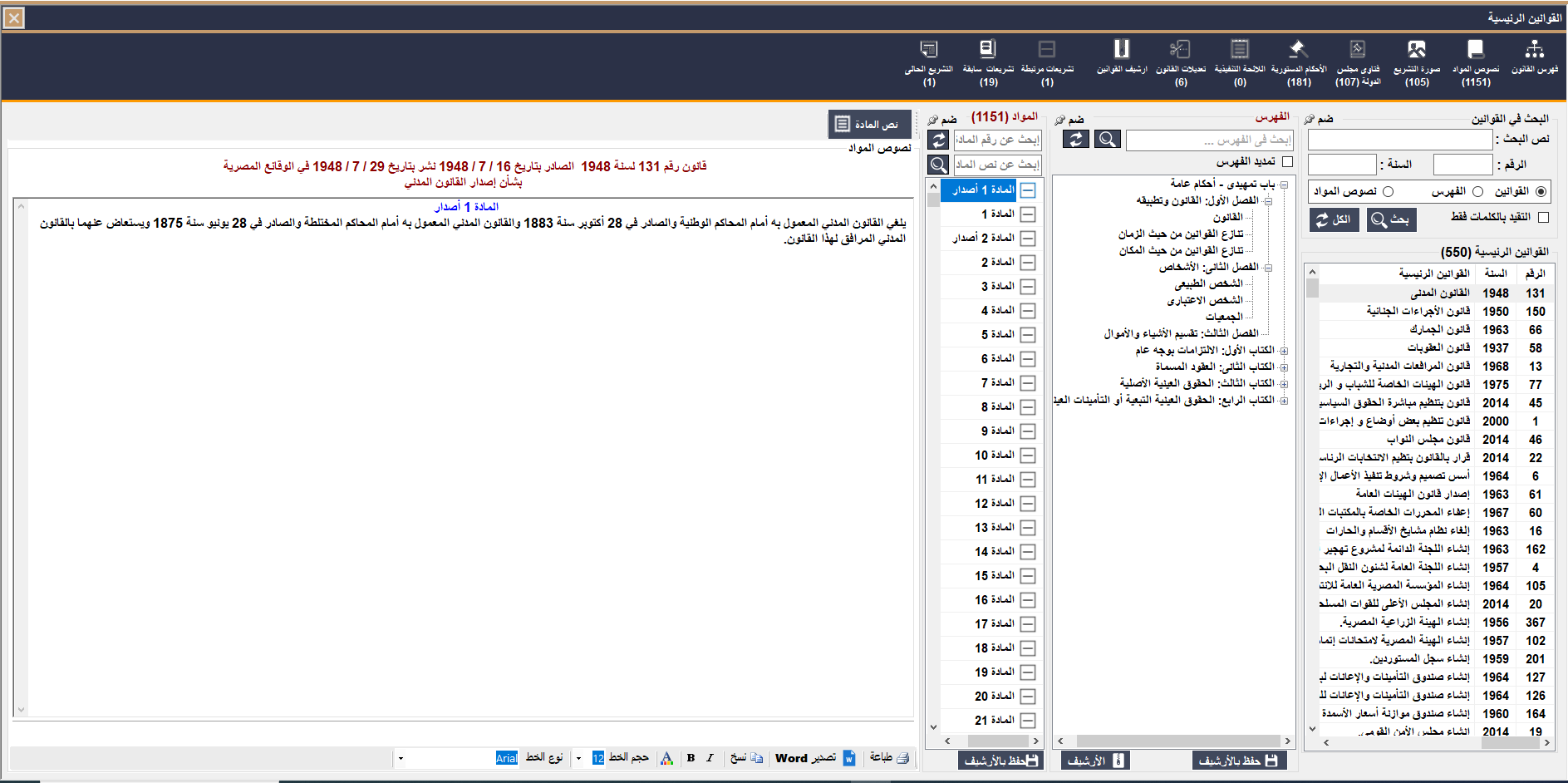Open law amendments (تعديلات القانون) scissors icon

(x=1181, y=51)
